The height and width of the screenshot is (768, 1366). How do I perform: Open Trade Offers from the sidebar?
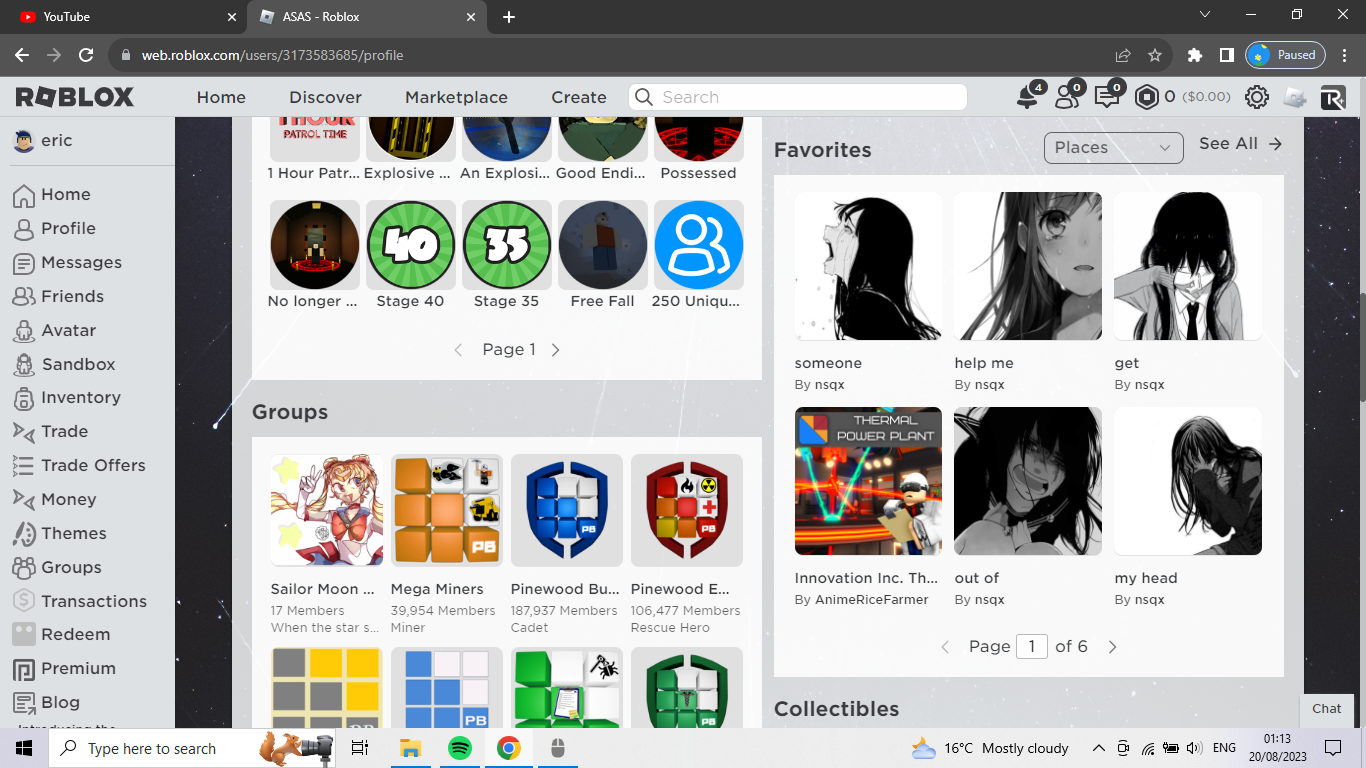[93, 465]
